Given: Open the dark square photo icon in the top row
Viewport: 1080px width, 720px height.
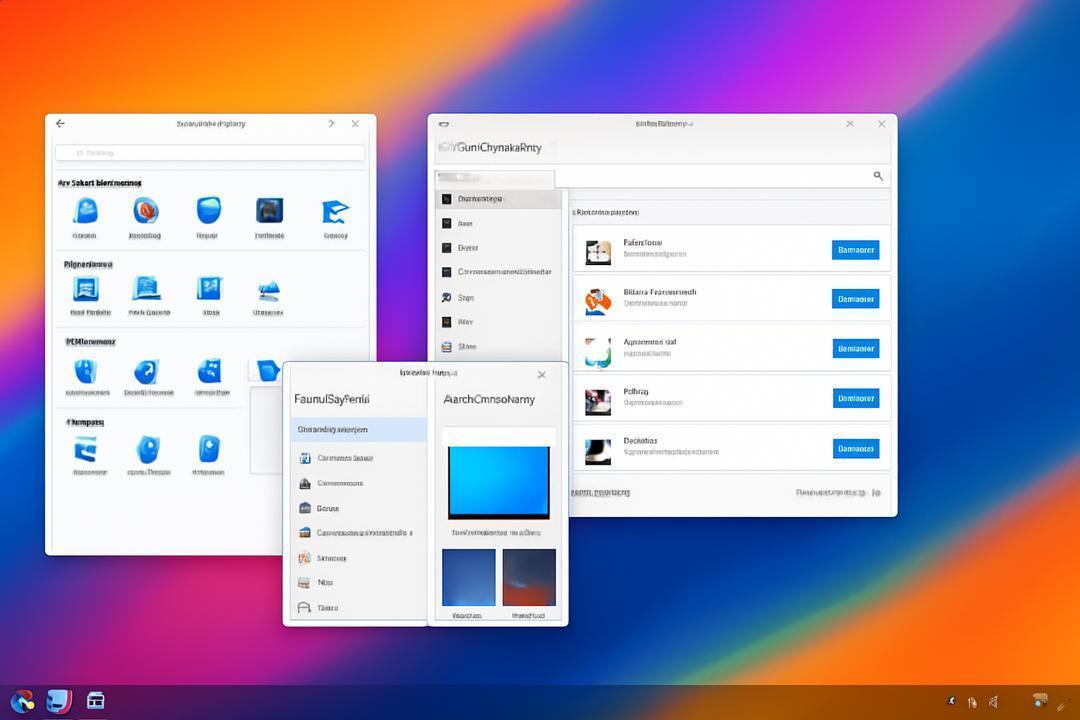Looking at the screenshot, I should pyautogui.click(x=269, y=211).
